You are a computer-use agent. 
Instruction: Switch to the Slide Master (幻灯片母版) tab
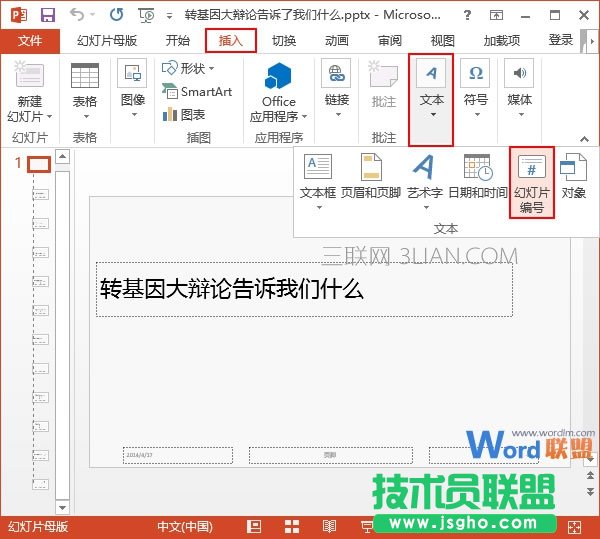[106, 41]
